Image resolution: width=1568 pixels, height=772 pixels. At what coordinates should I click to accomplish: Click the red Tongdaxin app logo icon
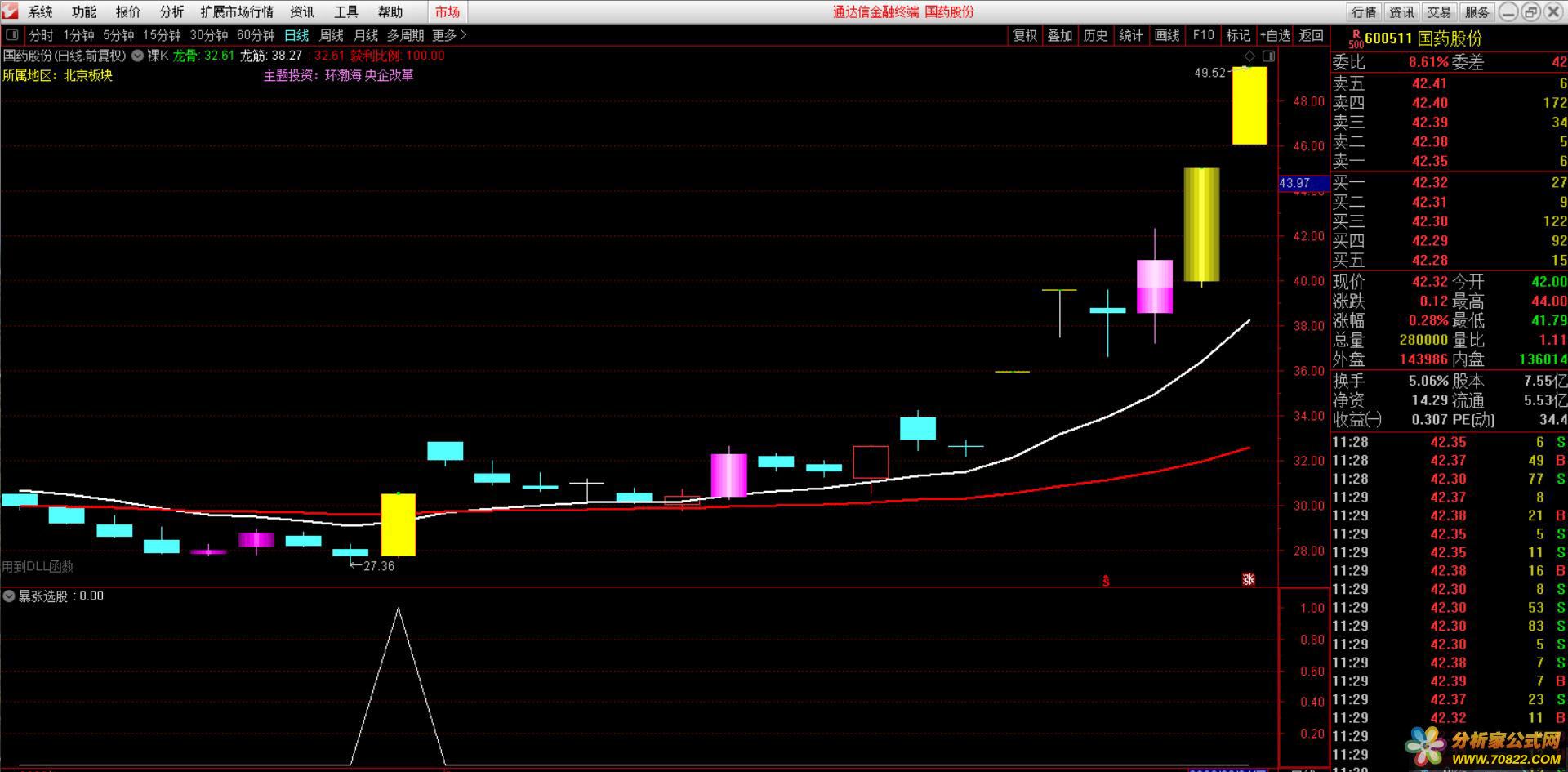[x=9, y=11]
